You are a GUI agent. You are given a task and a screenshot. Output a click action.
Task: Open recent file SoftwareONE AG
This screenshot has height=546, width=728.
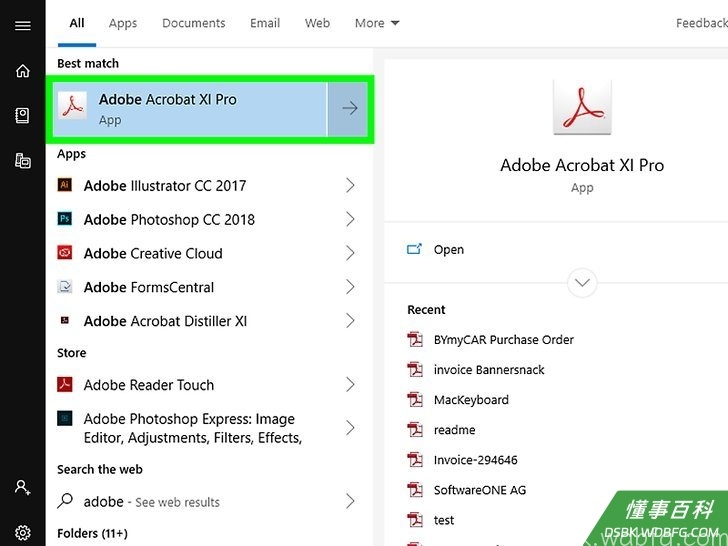tap(480, 490)
